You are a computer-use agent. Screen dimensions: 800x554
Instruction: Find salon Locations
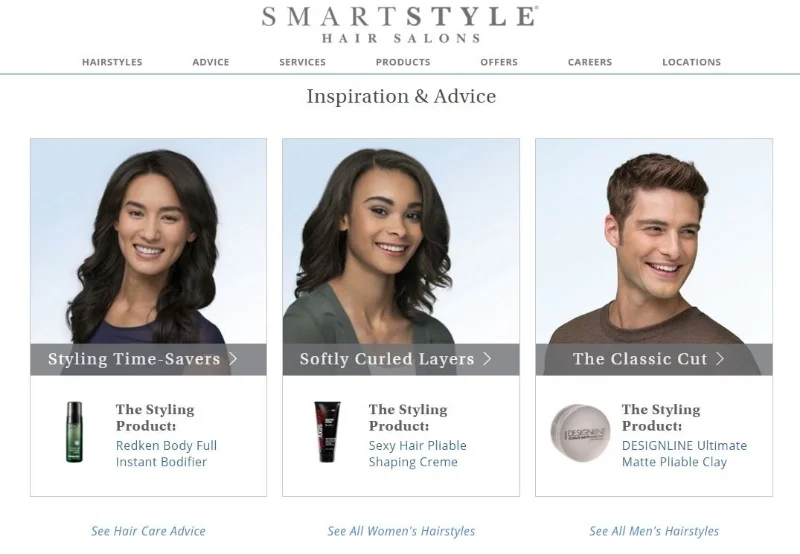click(691, 62)
